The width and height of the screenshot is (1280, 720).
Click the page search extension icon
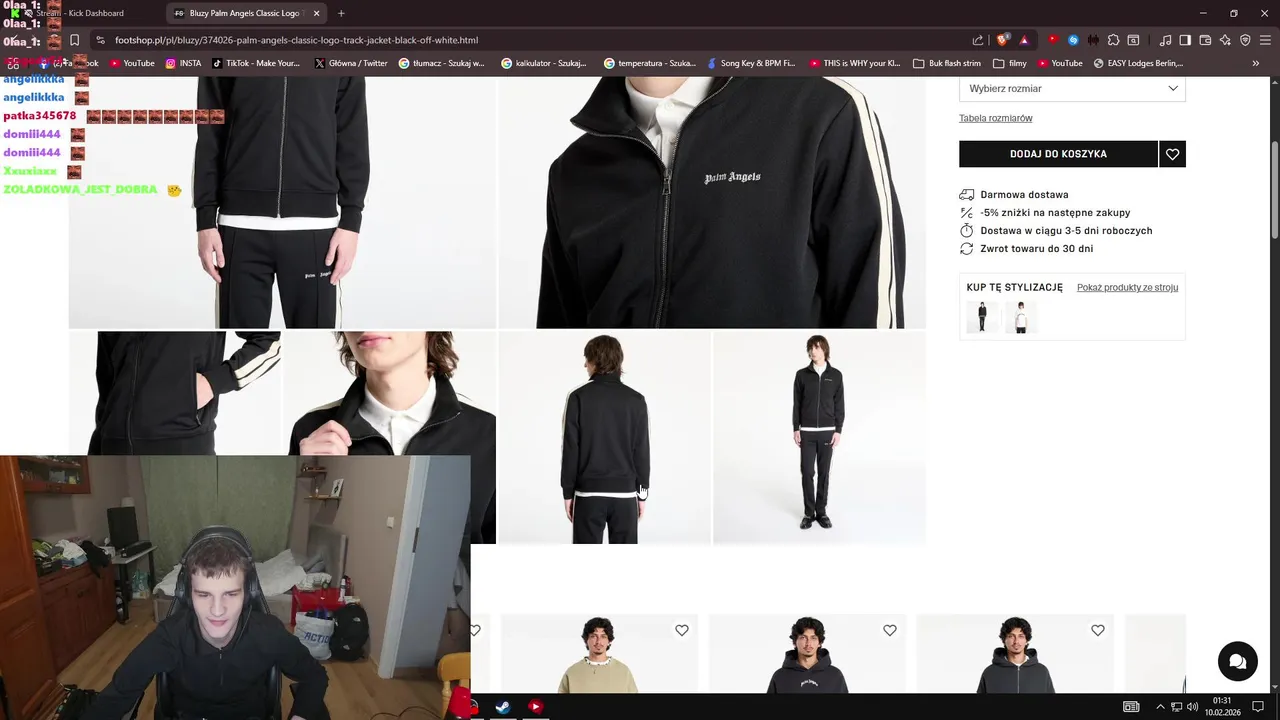(x=1133, y=40)
